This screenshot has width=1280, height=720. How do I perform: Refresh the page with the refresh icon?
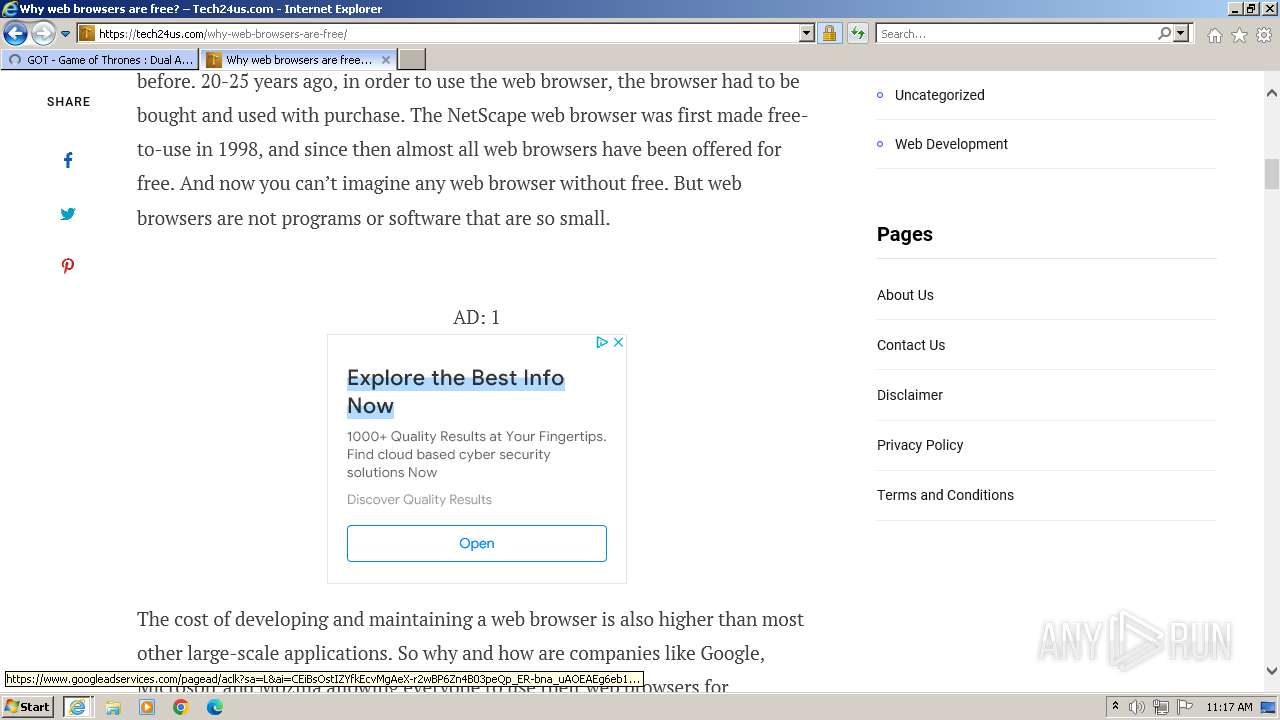click(x=857, y=33)
